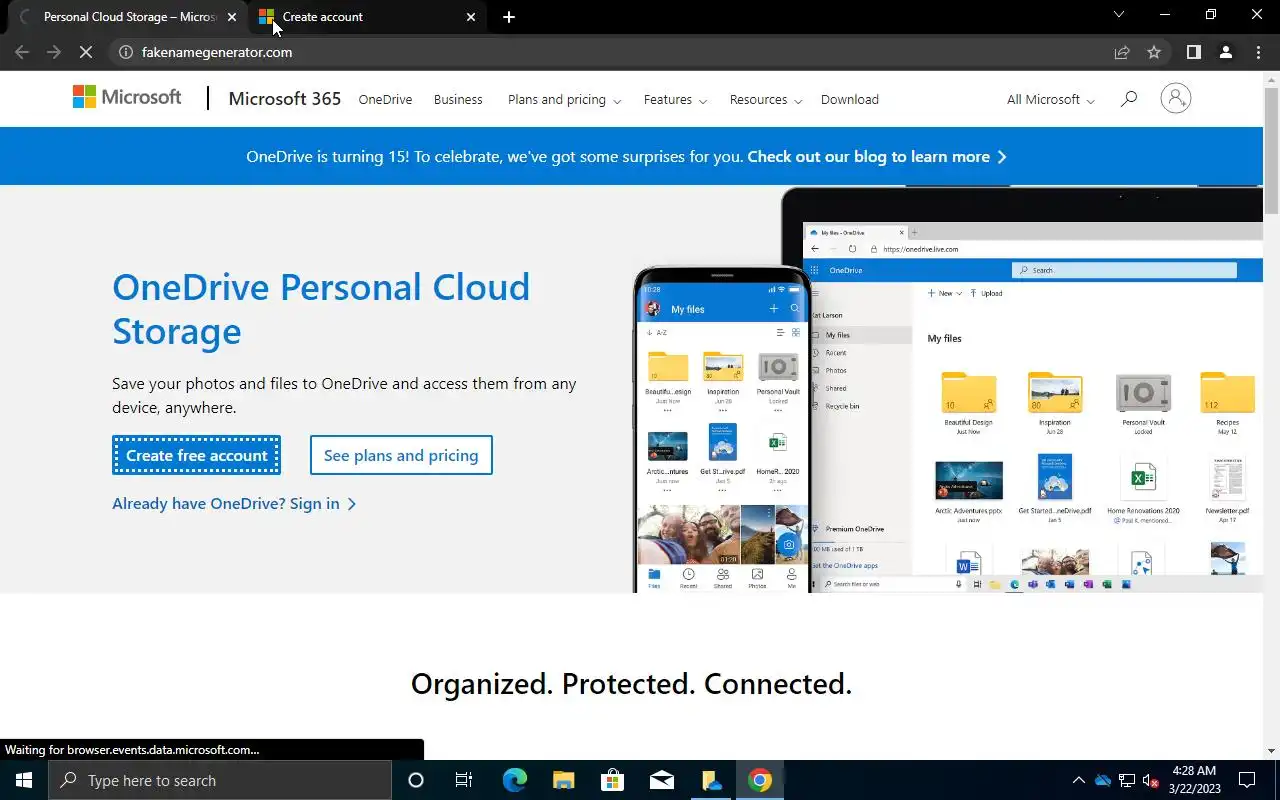Open the Business nav item
The height and width of the screenshot is (800, 1280).
(x=458, y=99)
